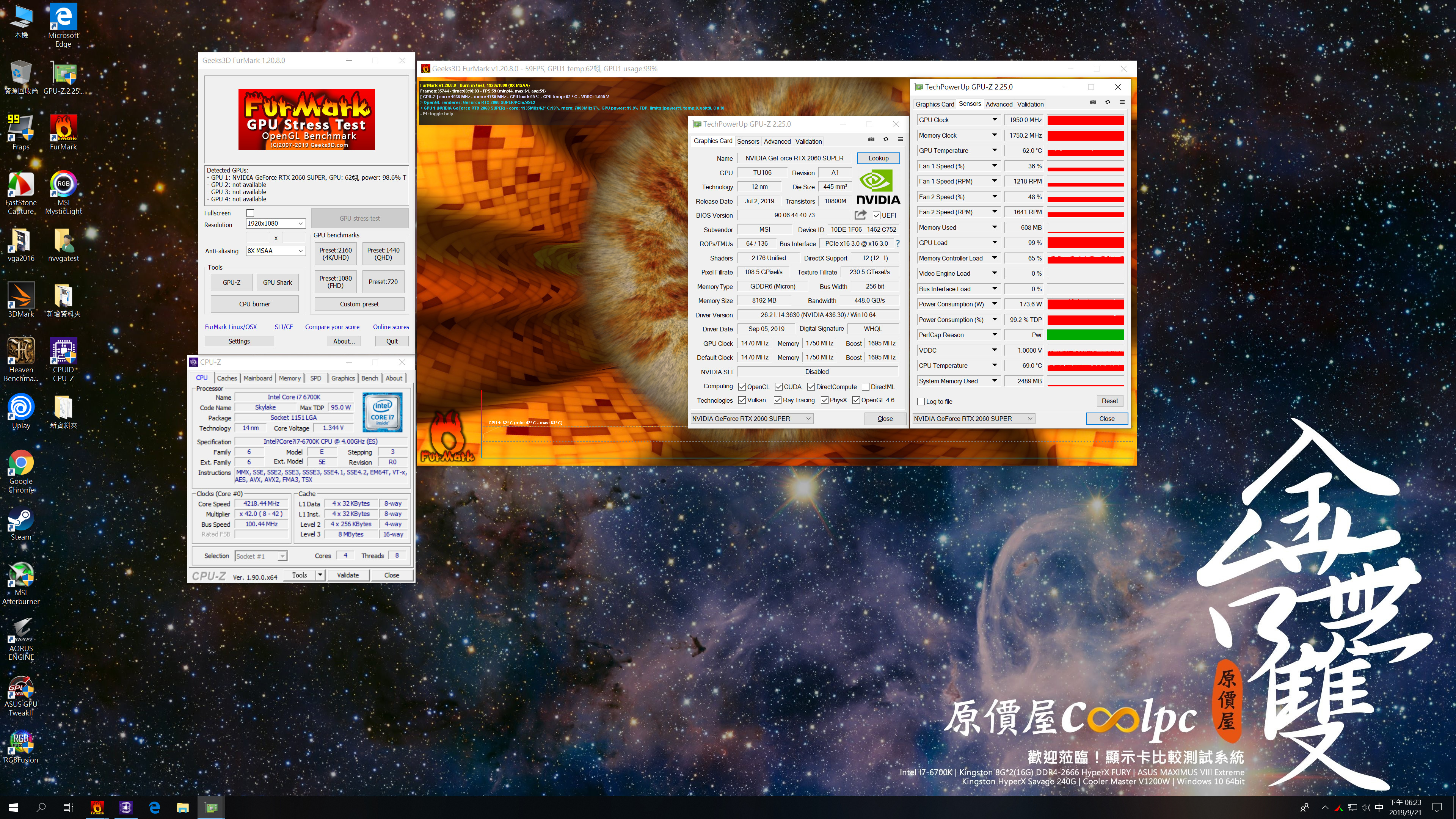Click the green PerfCap Reason bar

1085,334
